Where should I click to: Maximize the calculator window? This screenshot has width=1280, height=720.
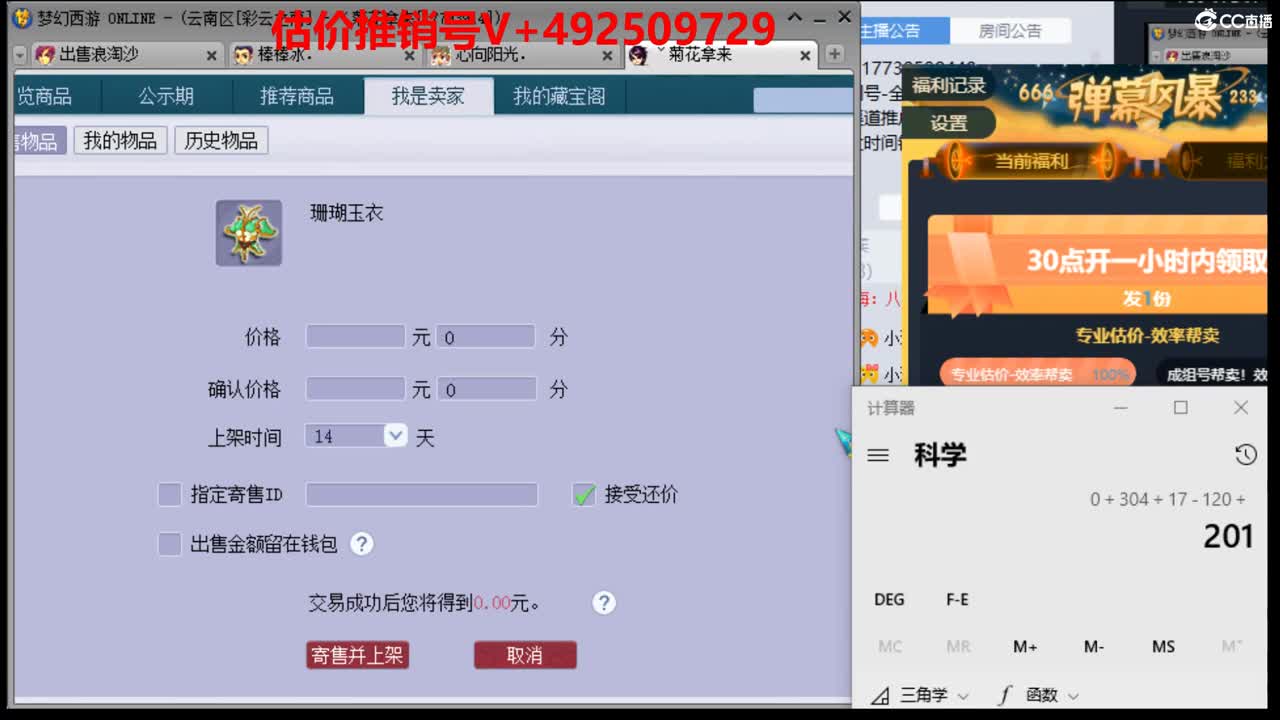point(1181,408)
